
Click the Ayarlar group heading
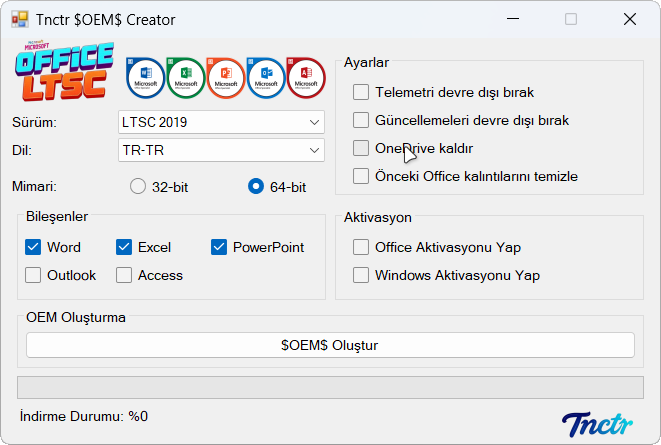click(366, 62)
